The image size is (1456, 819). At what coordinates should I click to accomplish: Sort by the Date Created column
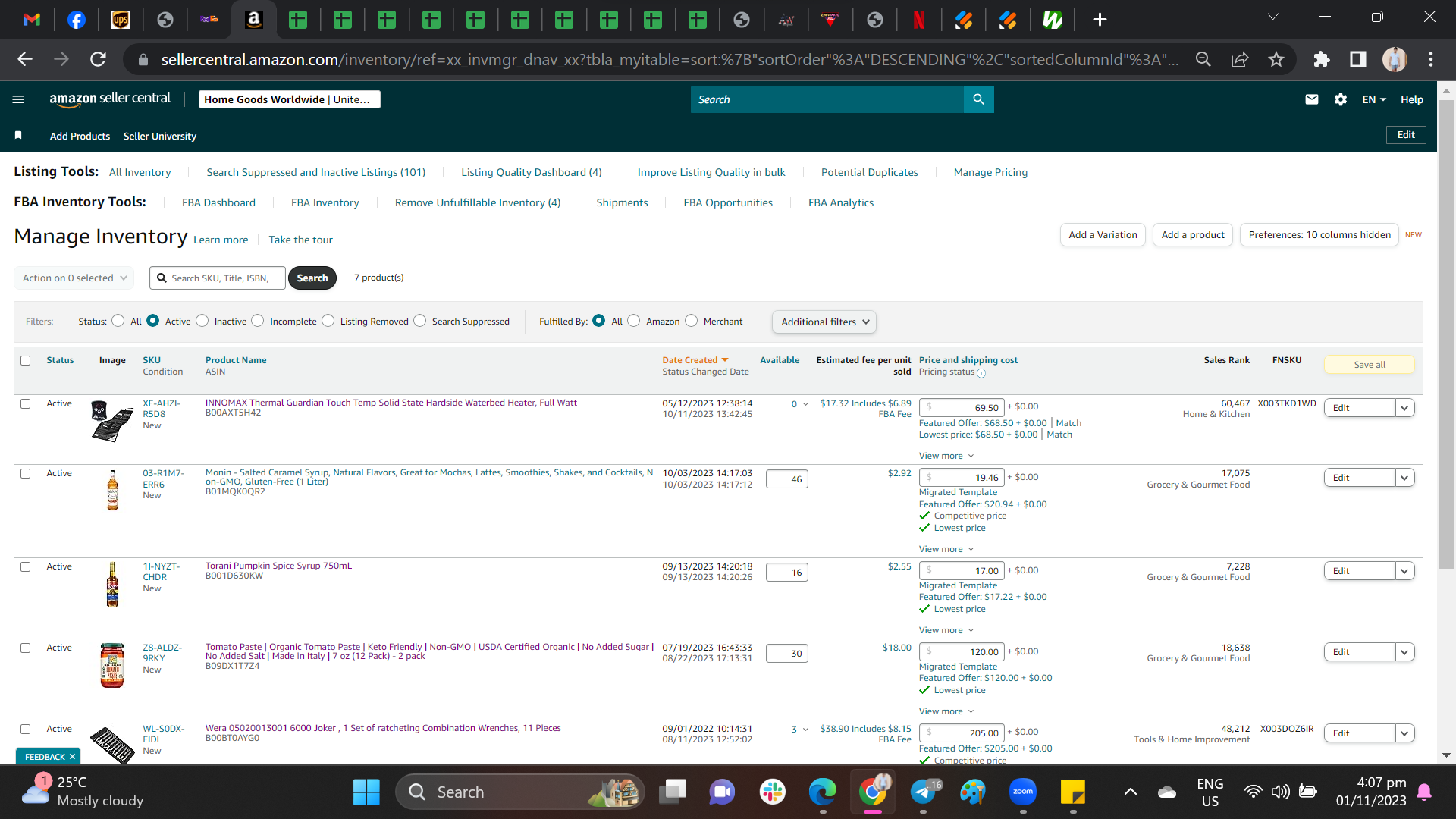click(x=695, y=360)
